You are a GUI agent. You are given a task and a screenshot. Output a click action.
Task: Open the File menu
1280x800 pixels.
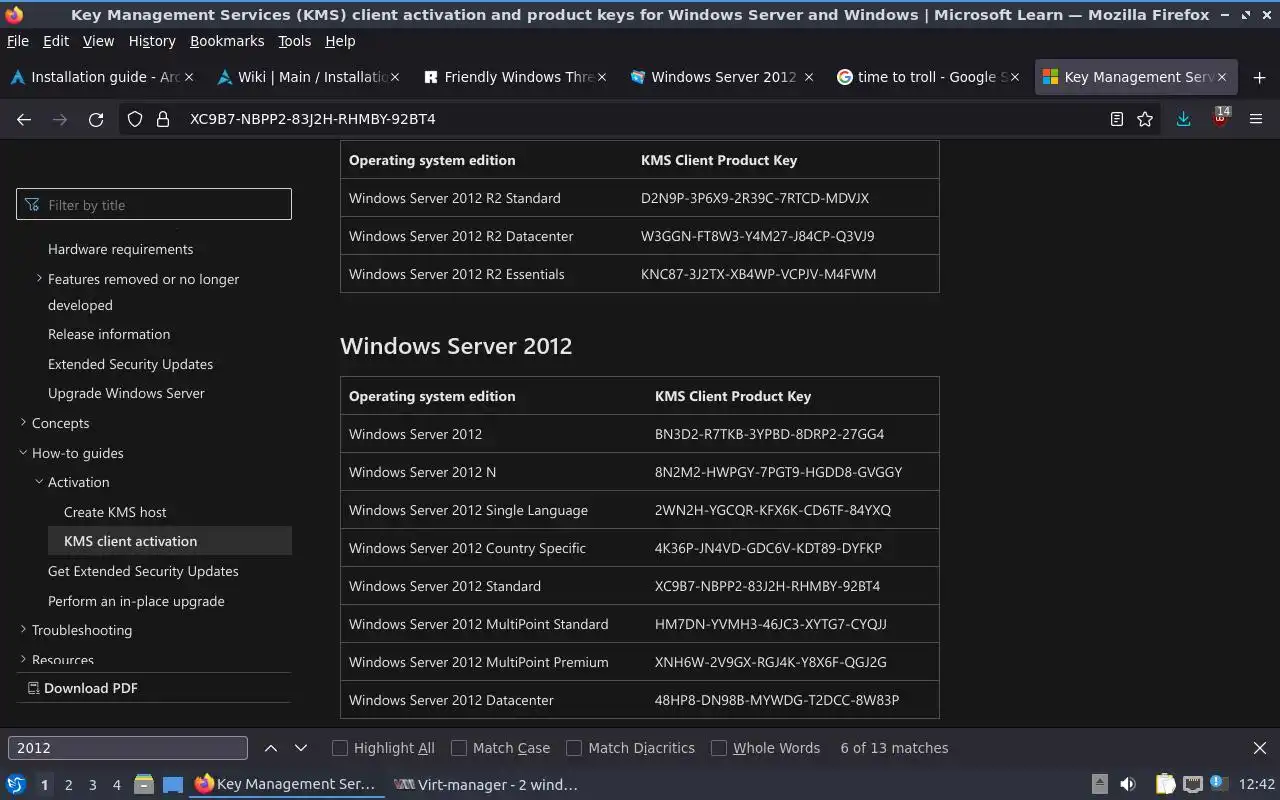(17, 41)
